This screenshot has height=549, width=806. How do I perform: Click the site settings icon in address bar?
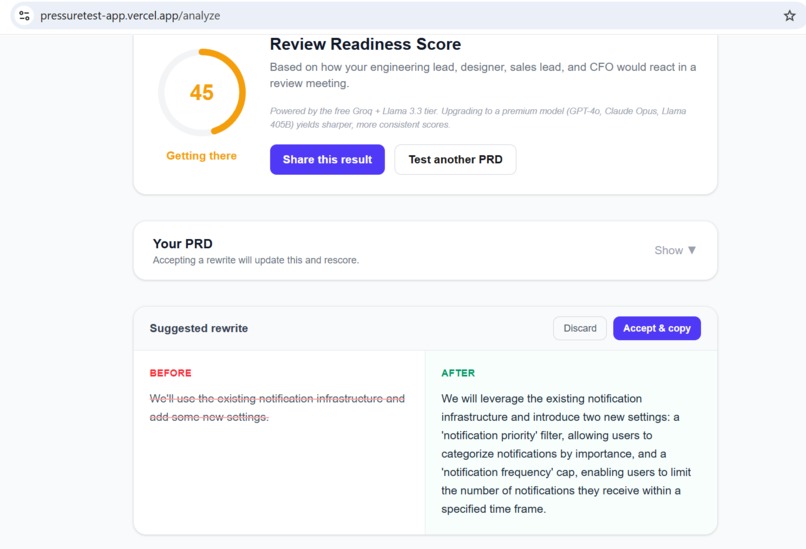coord(24,16)
